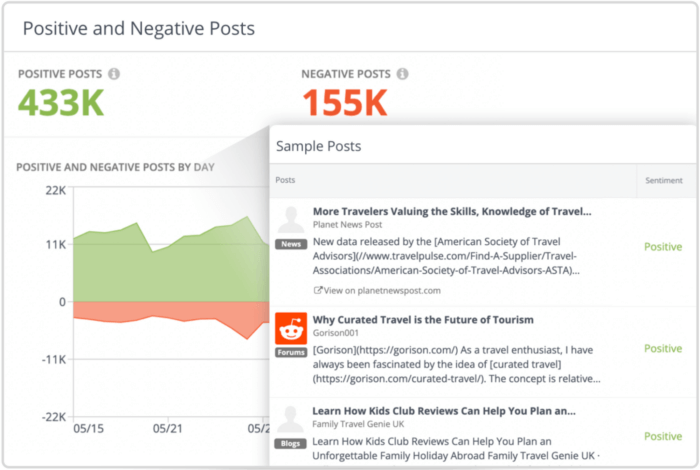Click the info icon beside Positive Posts
Screen dimensions: 700x470
coord(114,74)
